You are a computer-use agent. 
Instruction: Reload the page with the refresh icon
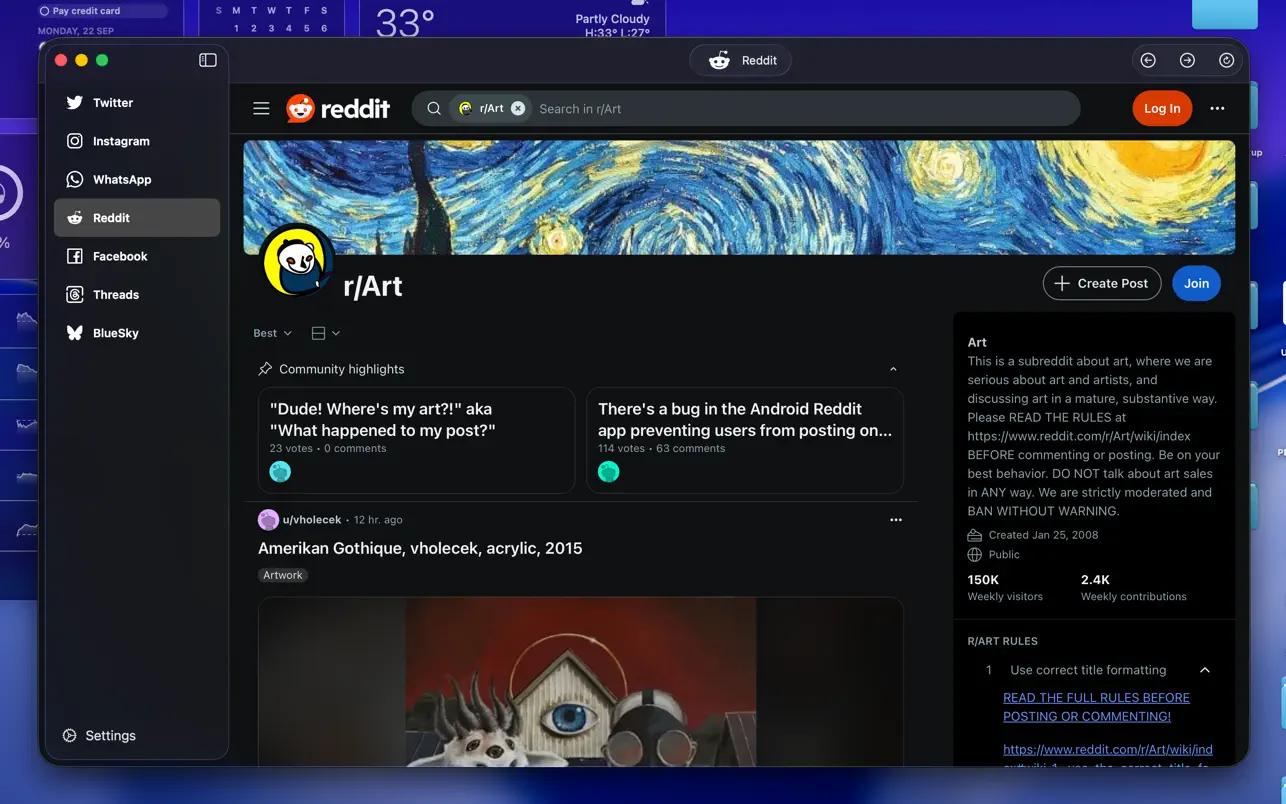click(x=1227, y=60)
